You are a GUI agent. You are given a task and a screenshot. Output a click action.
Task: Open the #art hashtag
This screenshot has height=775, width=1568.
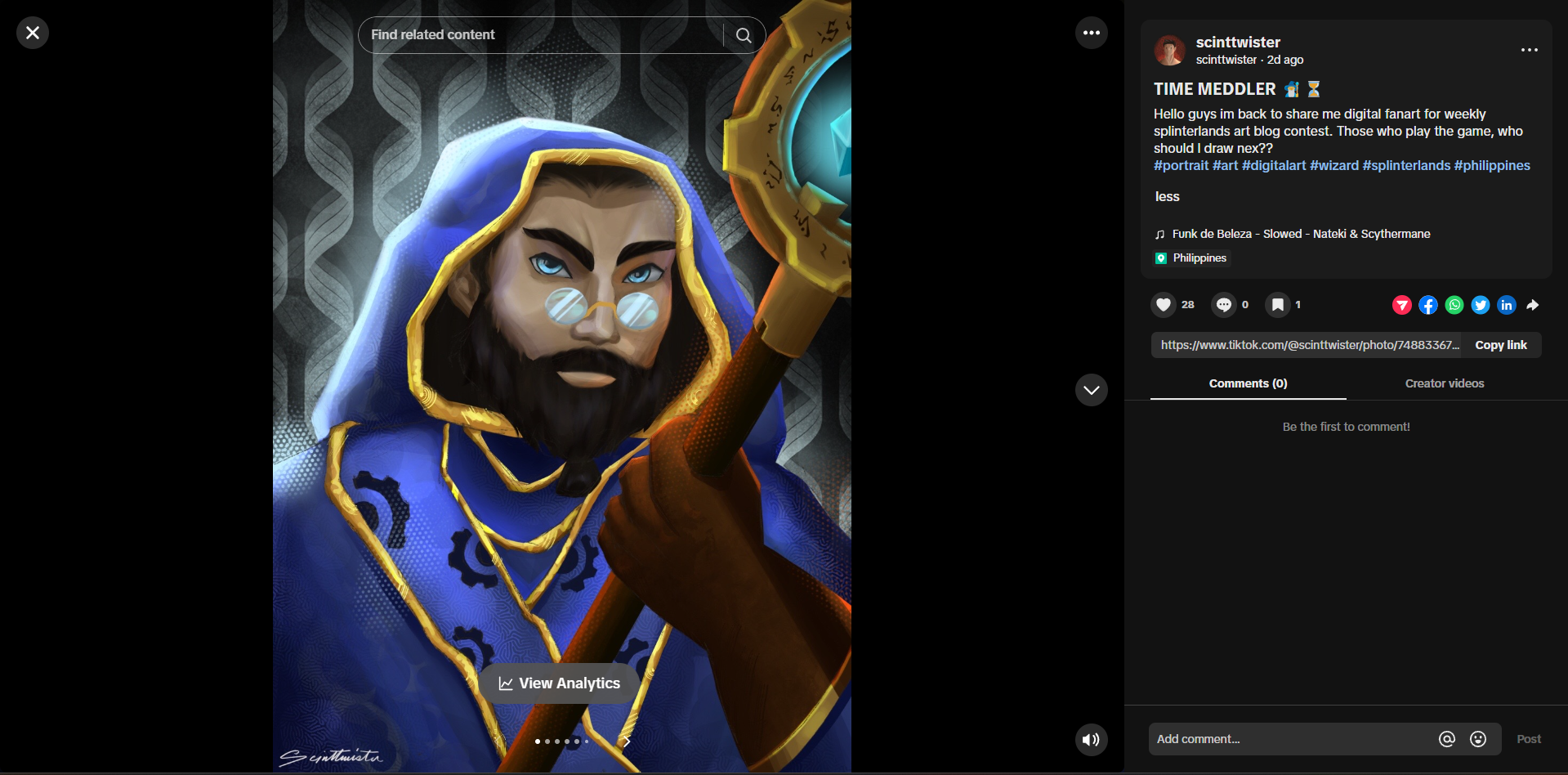point(1225,165)
